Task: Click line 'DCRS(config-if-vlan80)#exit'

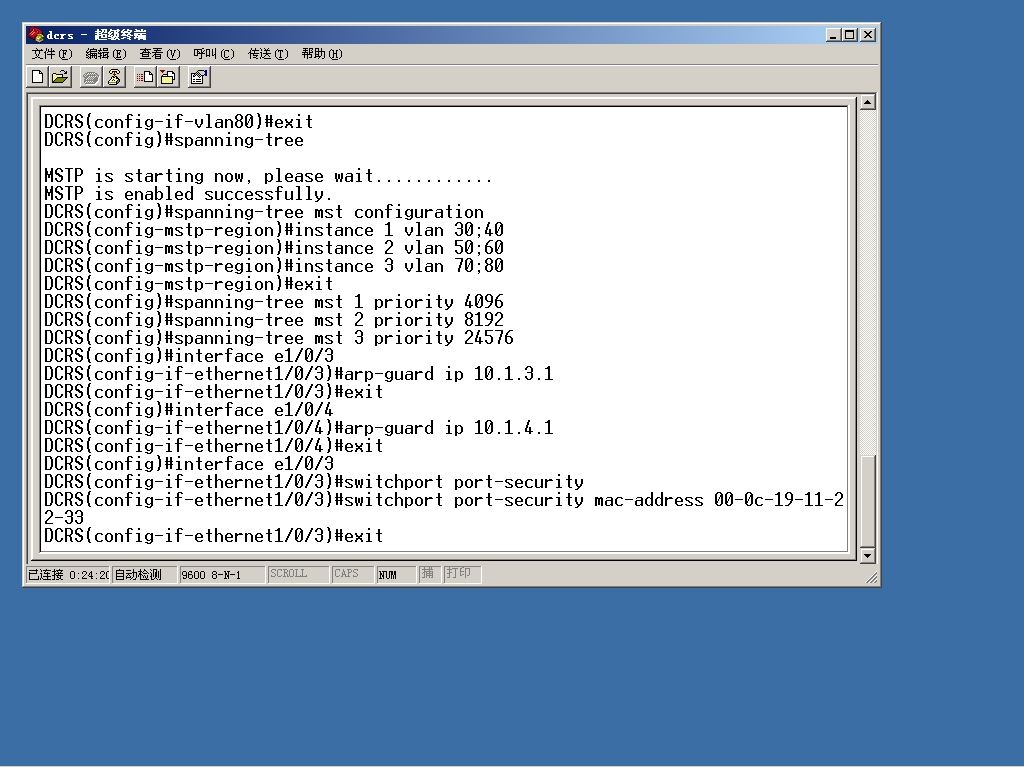Action: tap(178, 122)
